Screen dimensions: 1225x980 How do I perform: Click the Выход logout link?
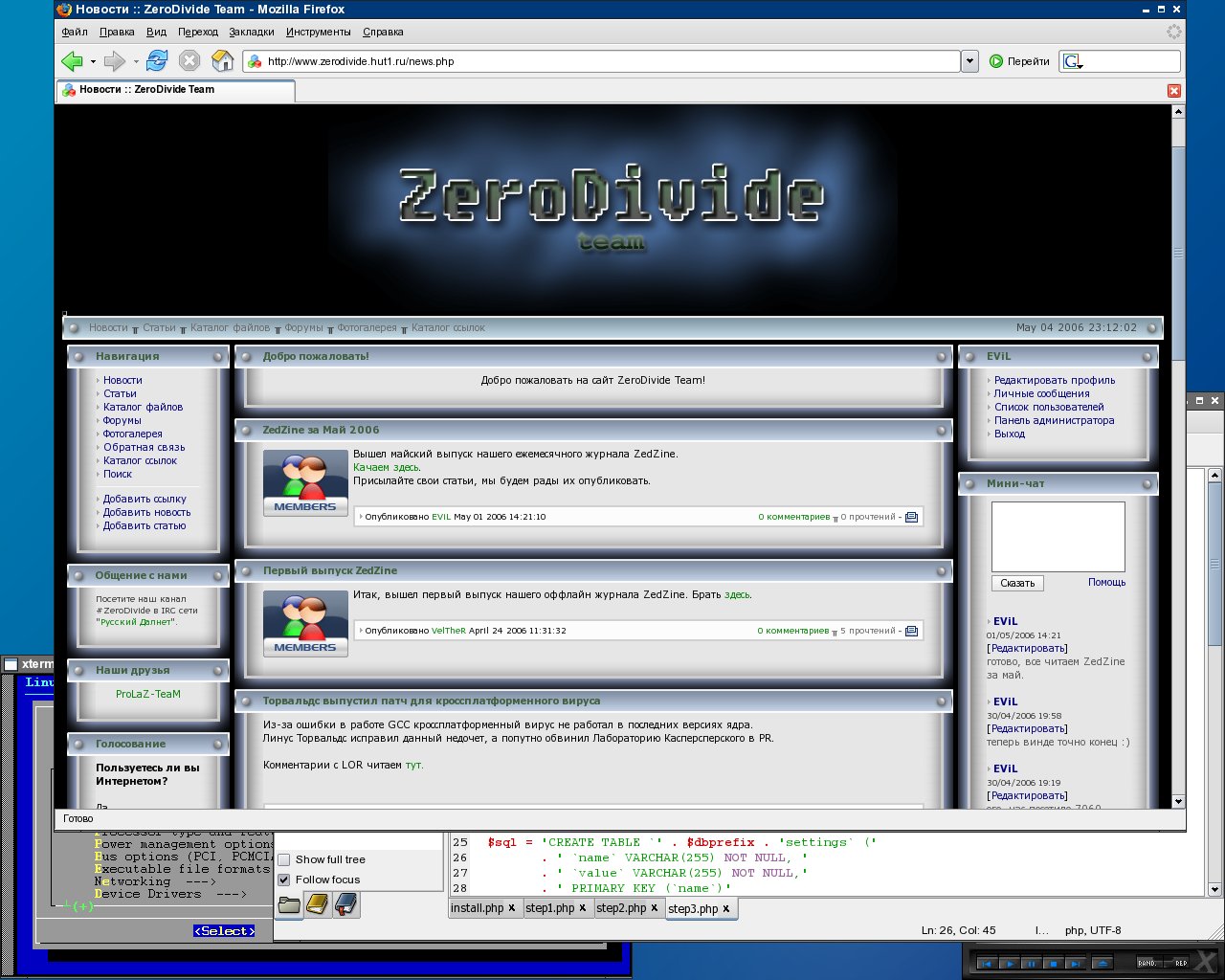click(1010, 434)
